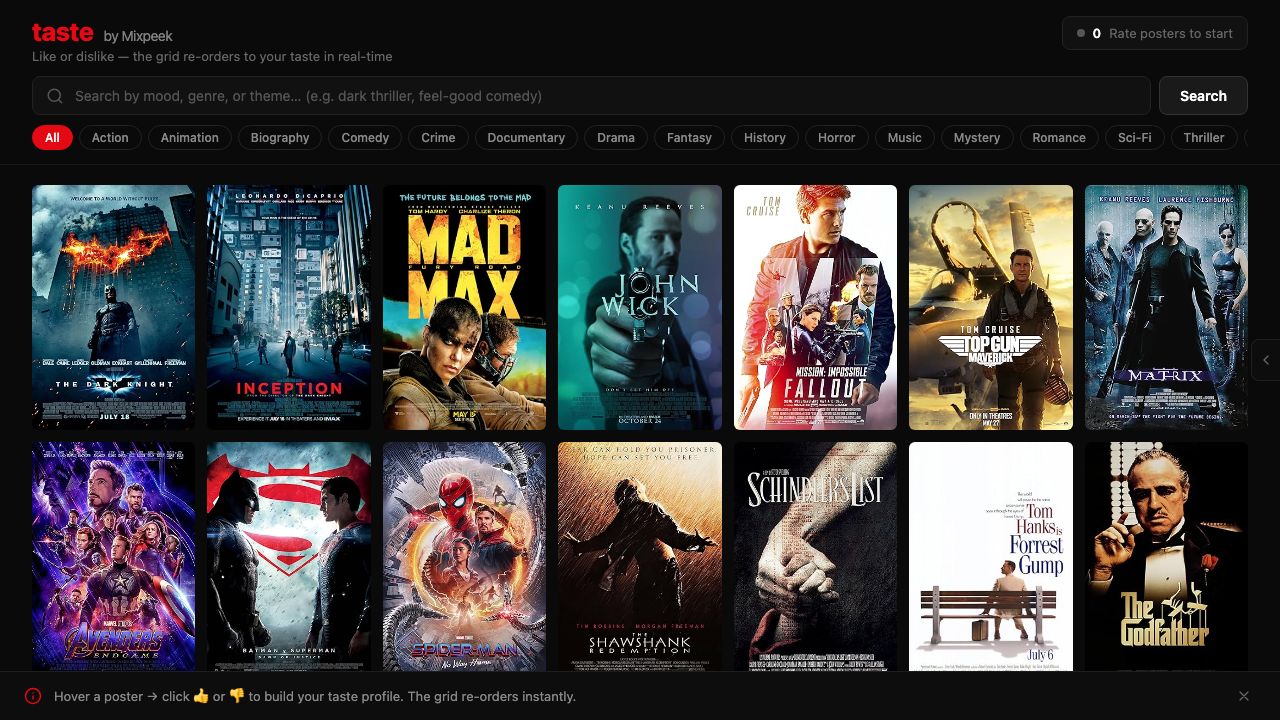Filter by Action genre
This screenshot has width=1280, height=720.
pyautogui.click(x=110, y=138)
